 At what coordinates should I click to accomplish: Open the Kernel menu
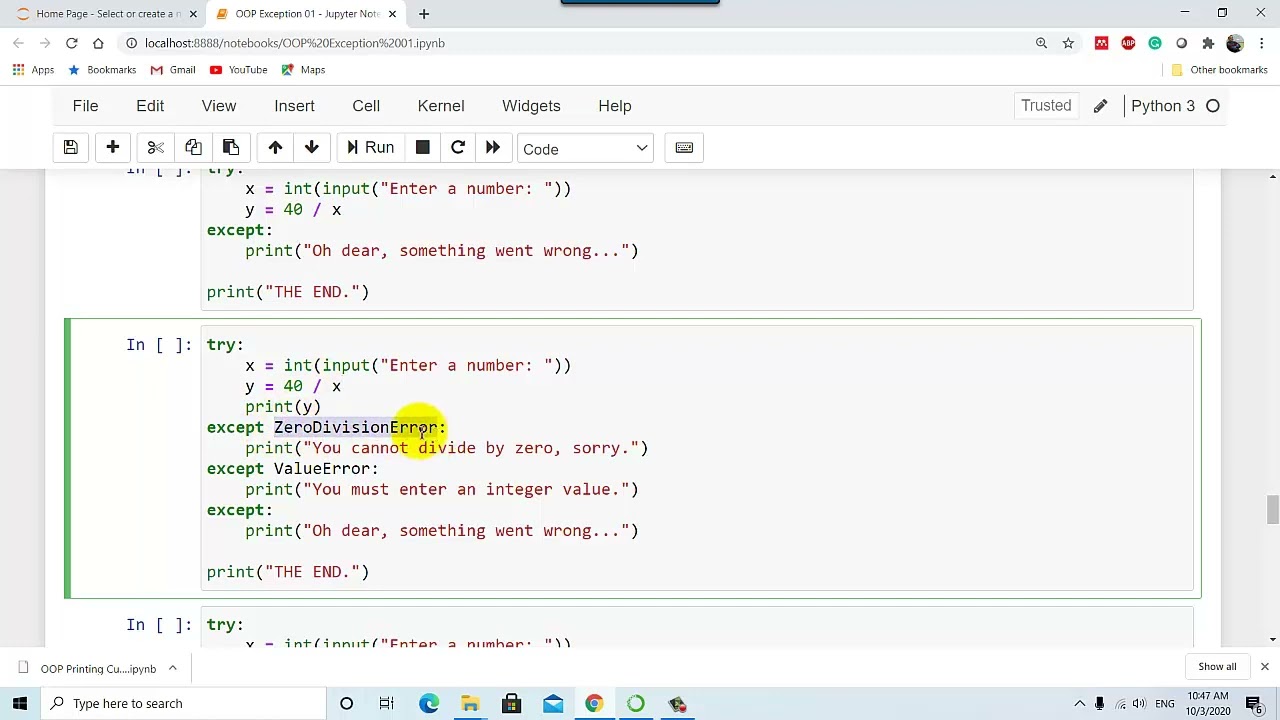[x=441, y=106]
